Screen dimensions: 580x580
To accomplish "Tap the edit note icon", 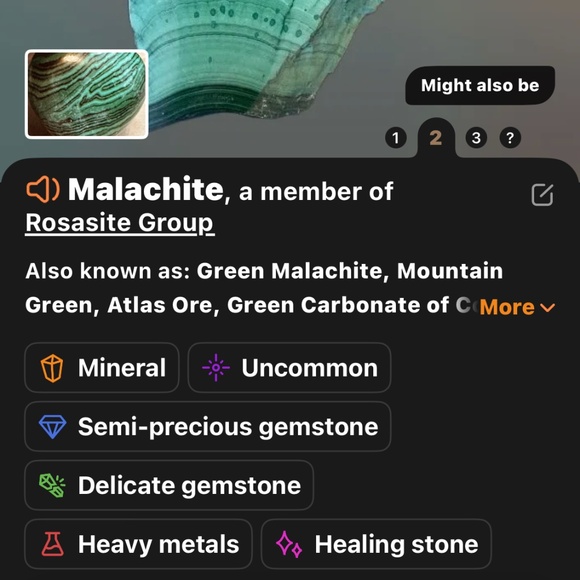I will (542, 195).
